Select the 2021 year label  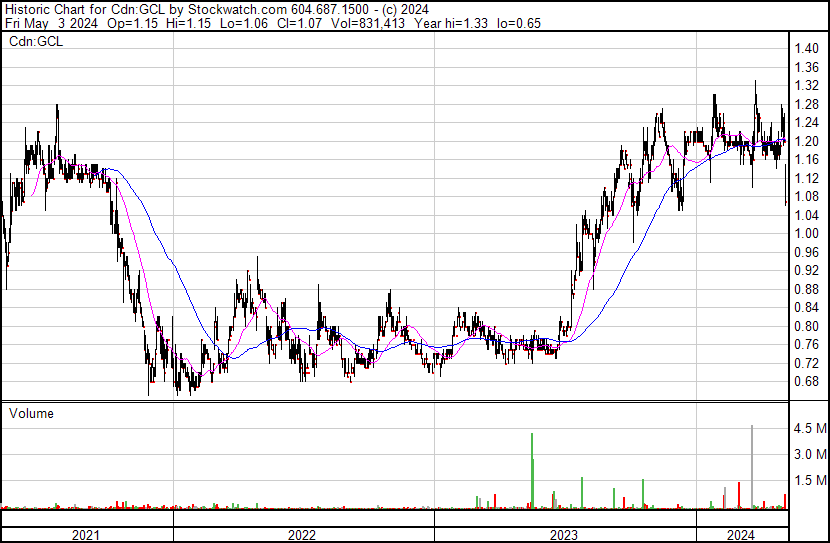coord(85,535)
